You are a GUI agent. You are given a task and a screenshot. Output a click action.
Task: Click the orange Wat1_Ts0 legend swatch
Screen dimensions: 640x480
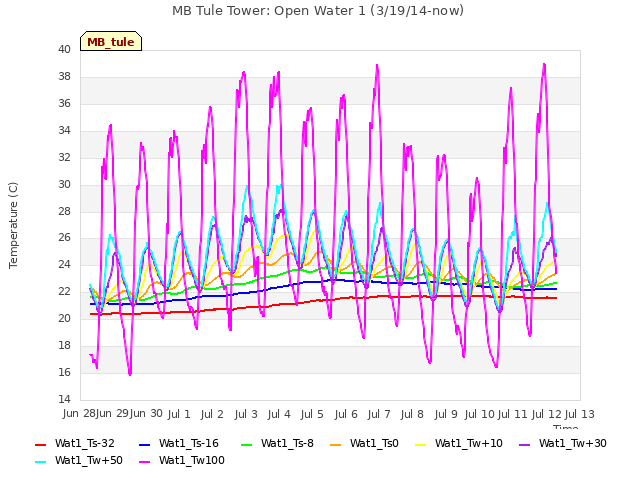pyautogui.click(x=336, y=444)
